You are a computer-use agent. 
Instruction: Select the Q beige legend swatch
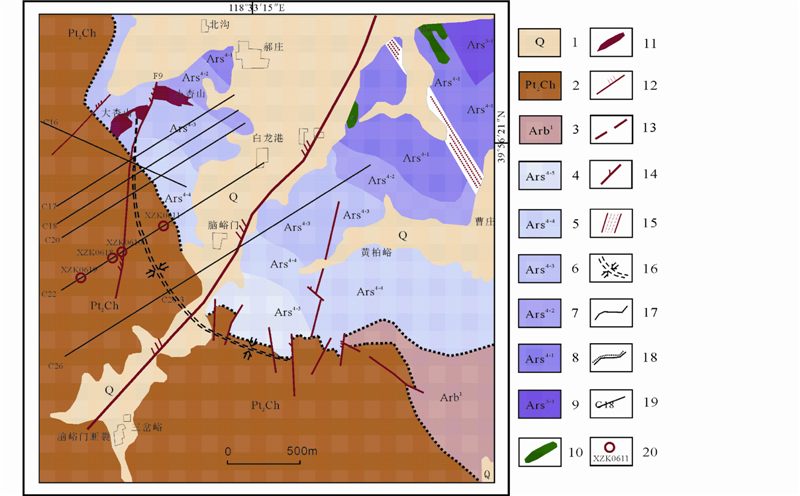541,43
